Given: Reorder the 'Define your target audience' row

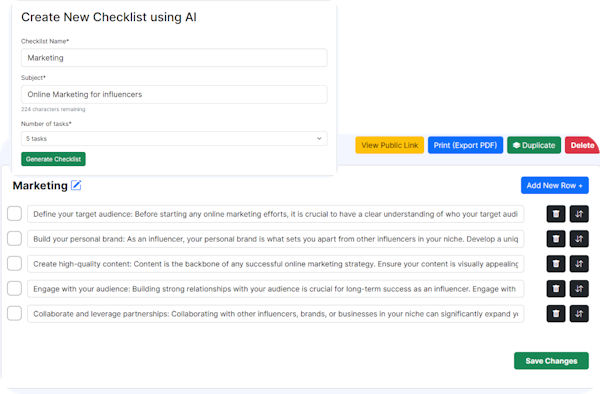Looking at the screenshot, I should coord(579,214).
